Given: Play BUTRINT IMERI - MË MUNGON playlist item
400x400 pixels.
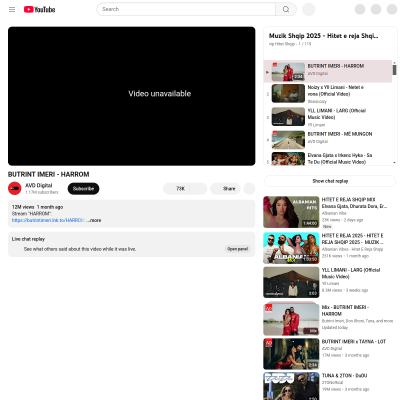Looking at the screenshot, I should point(328,140).
